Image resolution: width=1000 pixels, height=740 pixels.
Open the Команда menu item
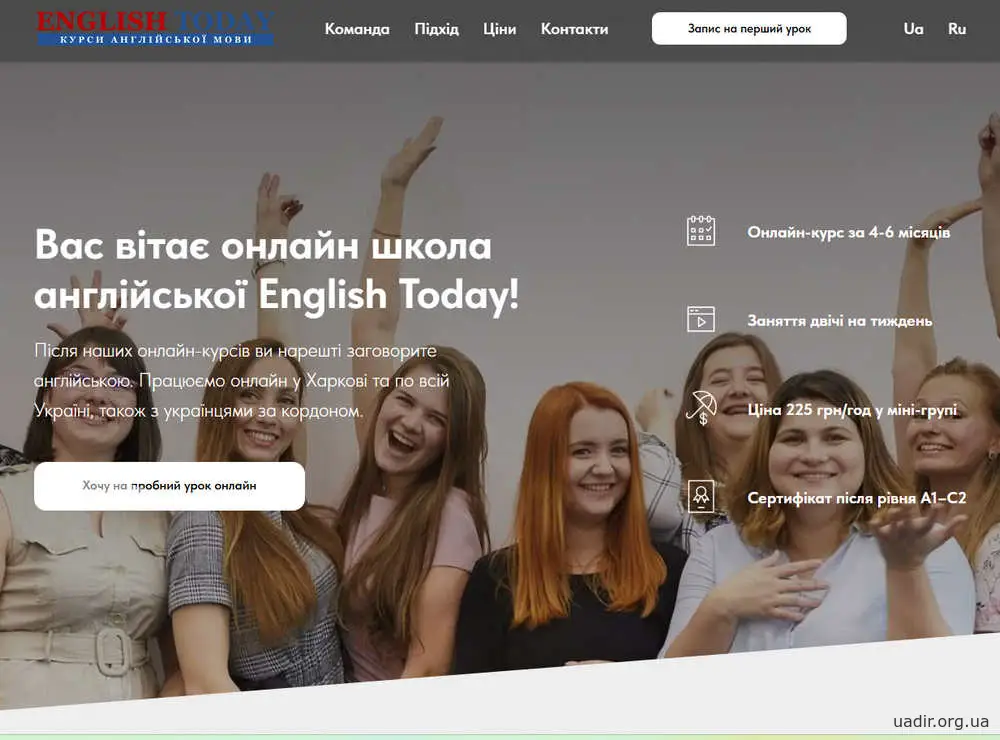point(357,29)
